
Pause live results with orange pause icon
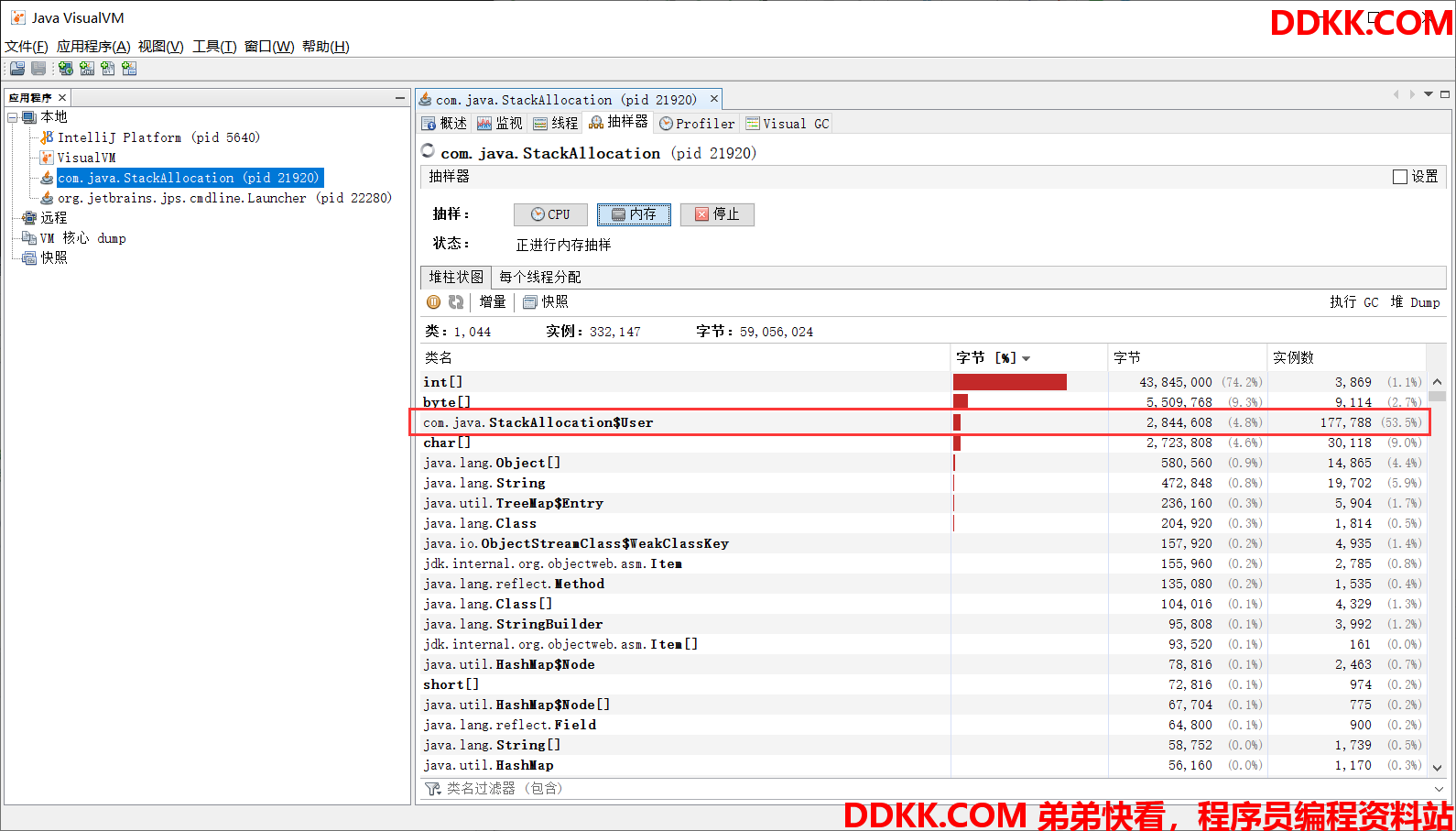434,302
